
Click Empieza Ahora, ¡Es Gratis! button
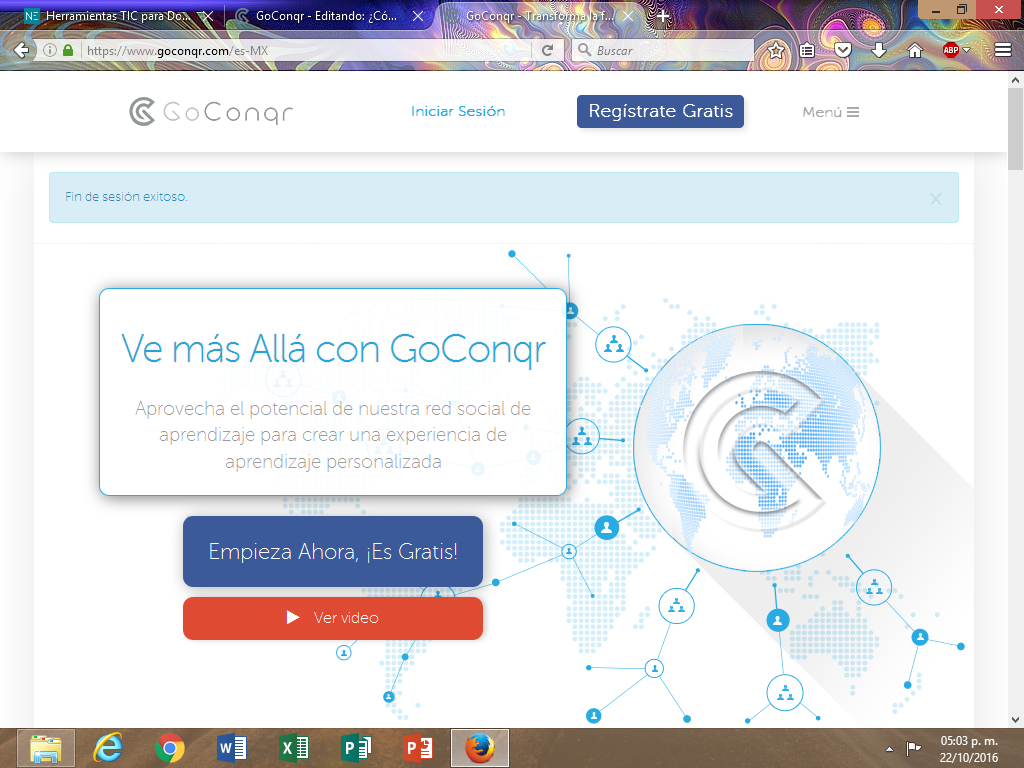333,551
